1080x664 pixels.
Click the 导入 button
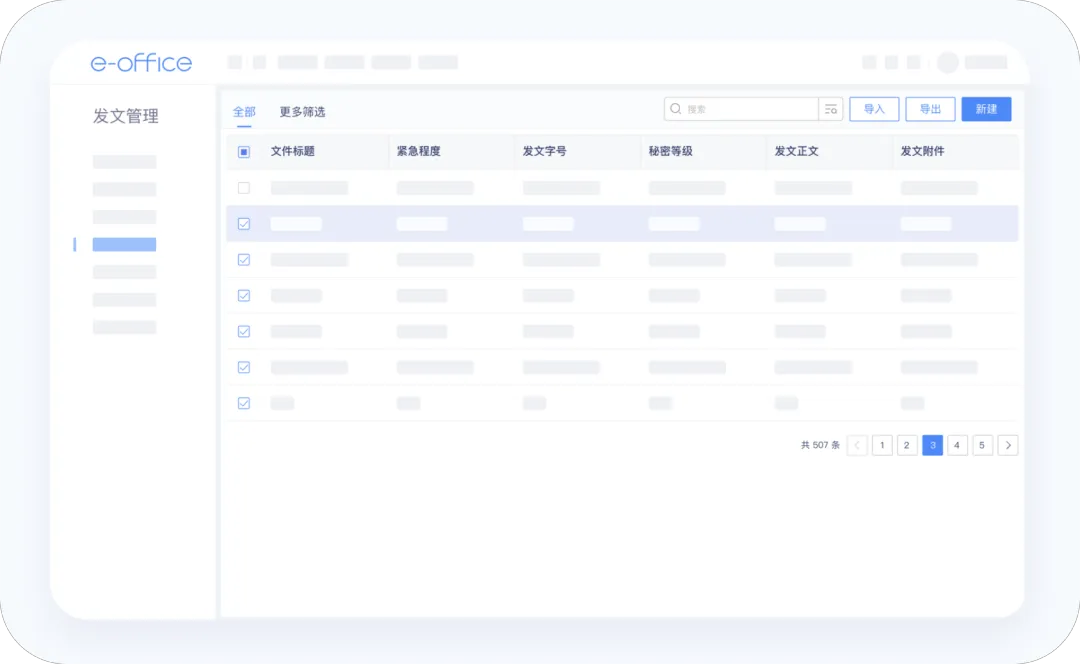point(874,109)
